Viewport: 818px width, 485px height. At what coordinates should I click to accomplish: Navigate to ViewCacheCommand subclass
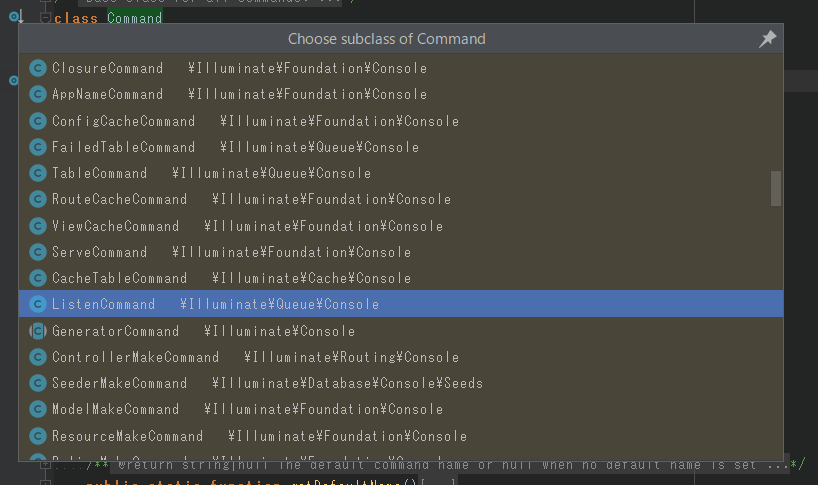(116, 226)
